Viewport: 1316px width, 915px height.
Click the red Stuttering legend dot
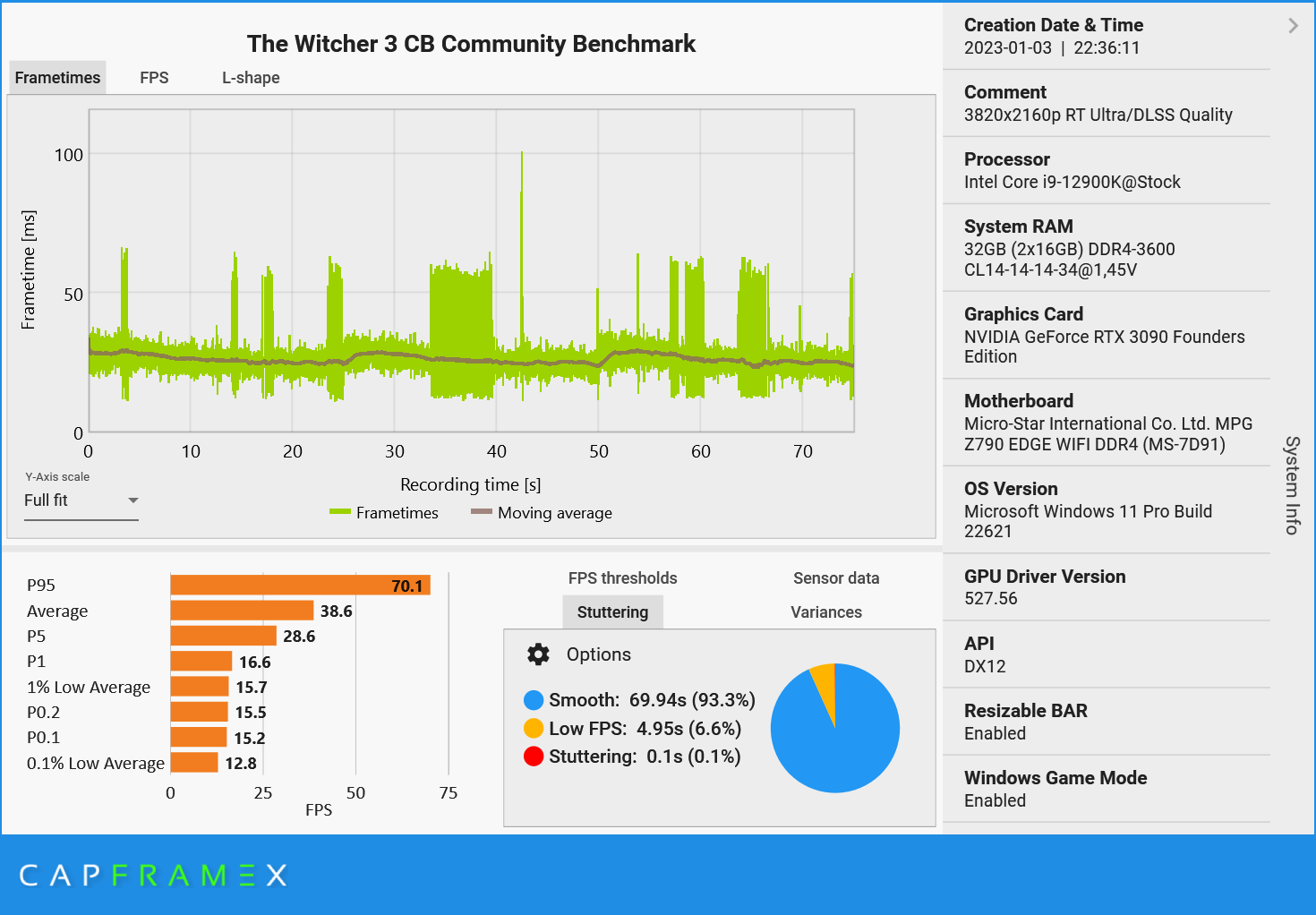(533, 757)
